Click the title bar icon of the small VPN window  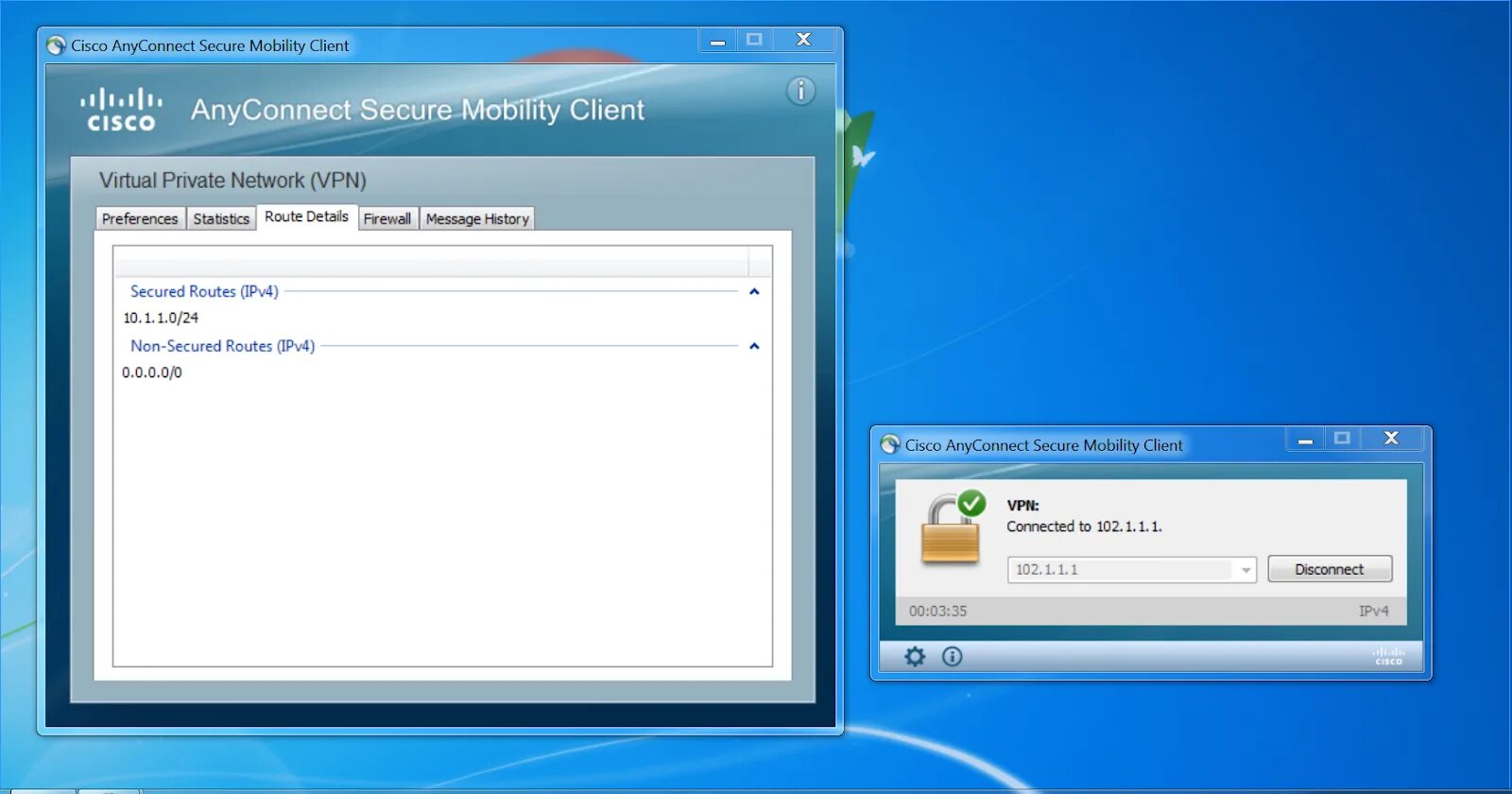coord(890,444)
